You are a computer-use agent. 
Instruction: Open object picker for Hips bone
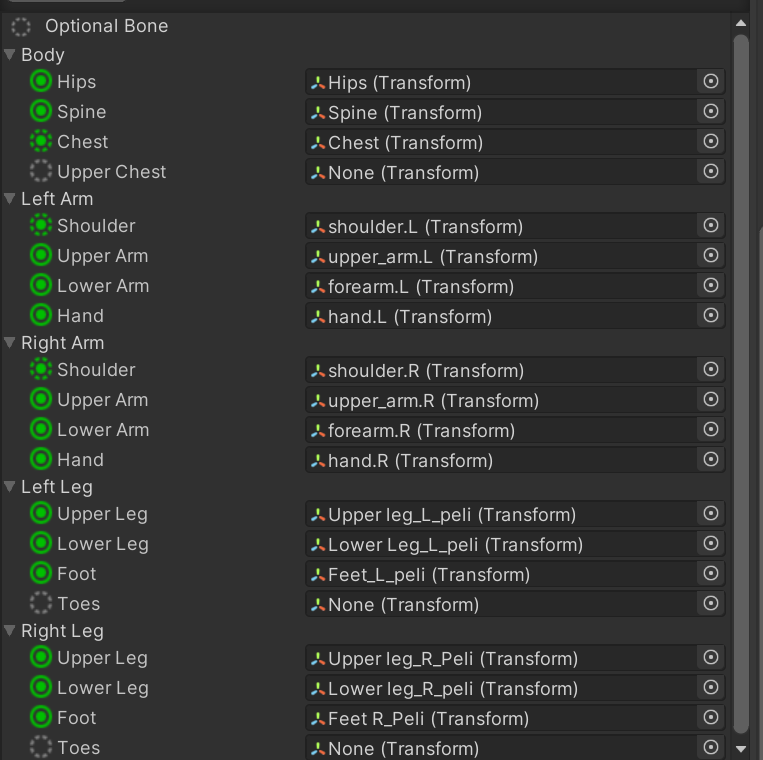pos(710,81)
